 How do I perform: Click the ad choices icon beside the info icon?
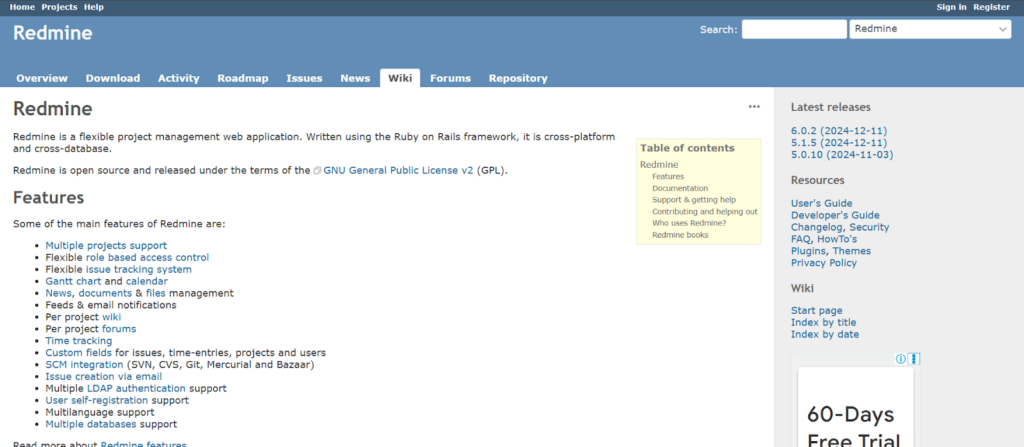(914, 359)
